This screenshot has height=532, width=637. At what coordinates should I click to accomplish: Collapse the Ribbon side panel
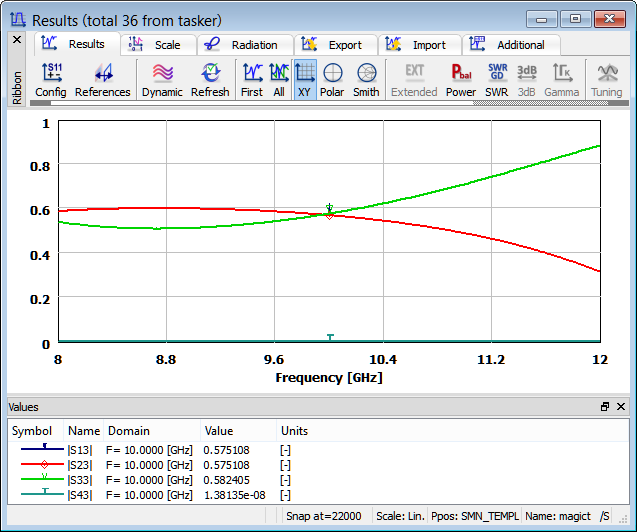(16, 40)
